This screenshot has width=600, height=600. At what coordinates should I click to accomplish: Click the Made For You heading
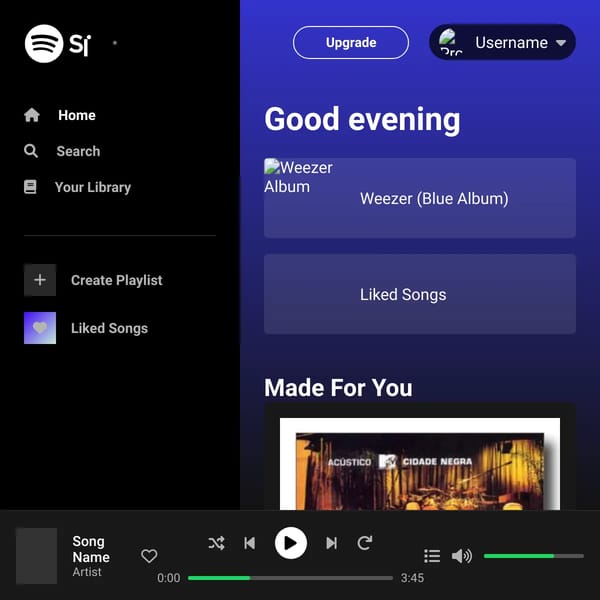click(x=338, y=388)
